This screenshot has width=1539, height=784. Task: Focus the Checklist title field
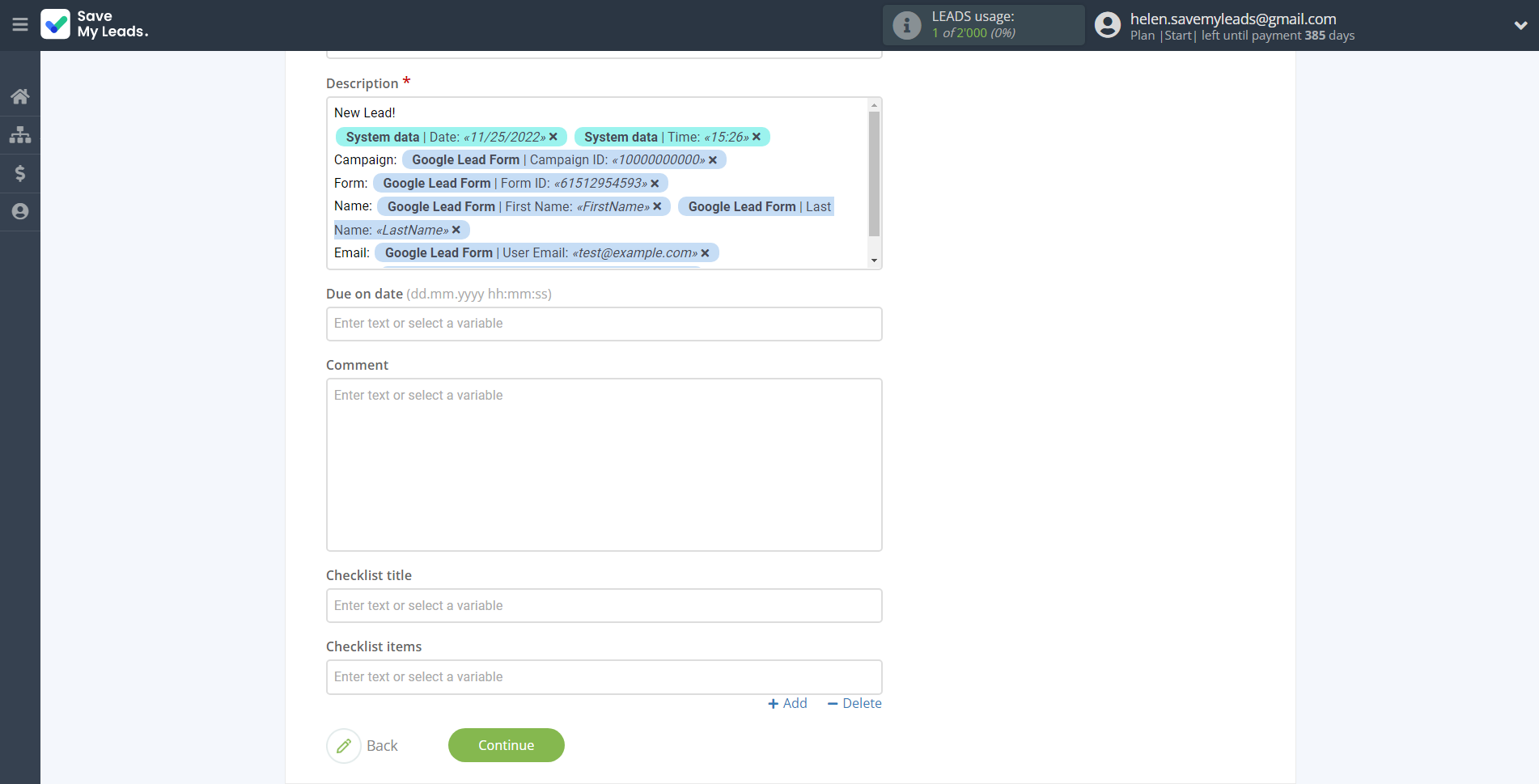click(604, 606)
